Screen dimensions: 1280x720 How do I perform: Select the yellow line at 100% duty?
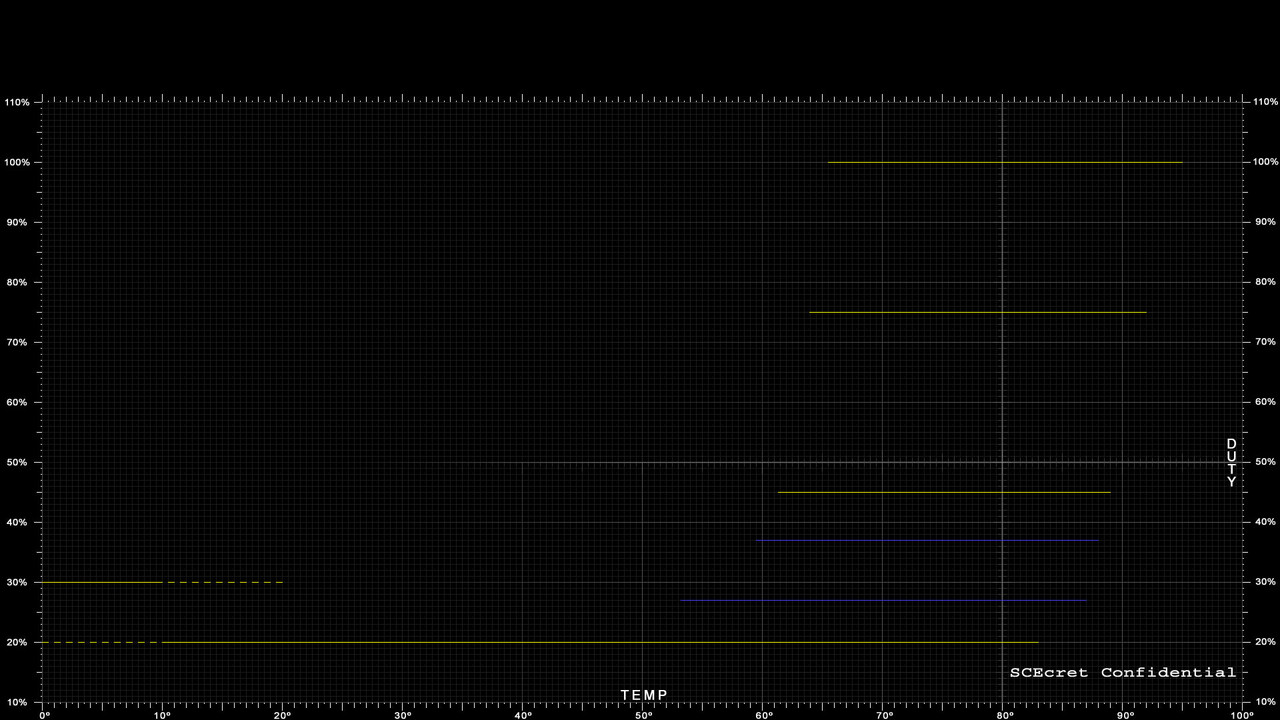[x=1005, y=162]
